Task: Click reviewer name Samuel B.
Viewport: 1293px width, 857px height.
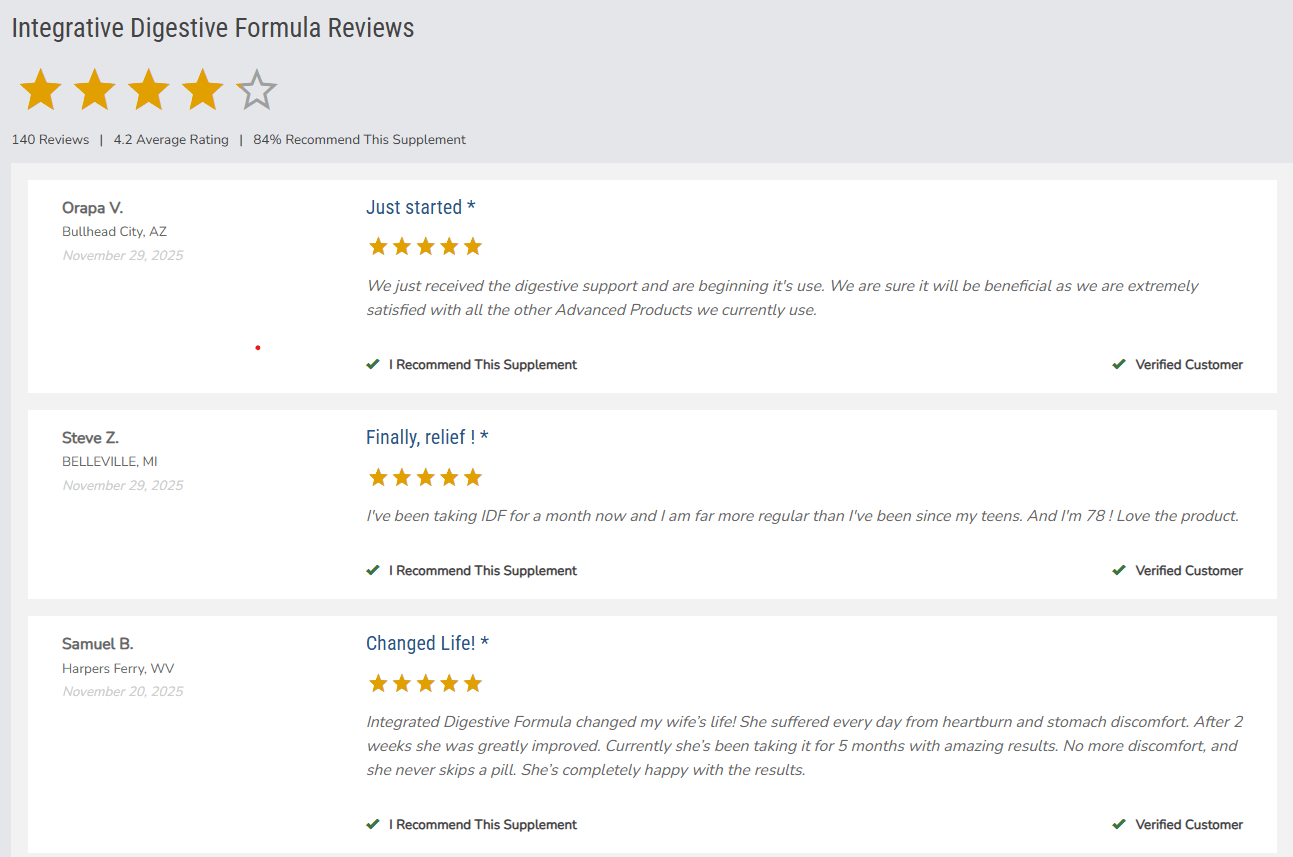Action: click(x=97, y=644)
